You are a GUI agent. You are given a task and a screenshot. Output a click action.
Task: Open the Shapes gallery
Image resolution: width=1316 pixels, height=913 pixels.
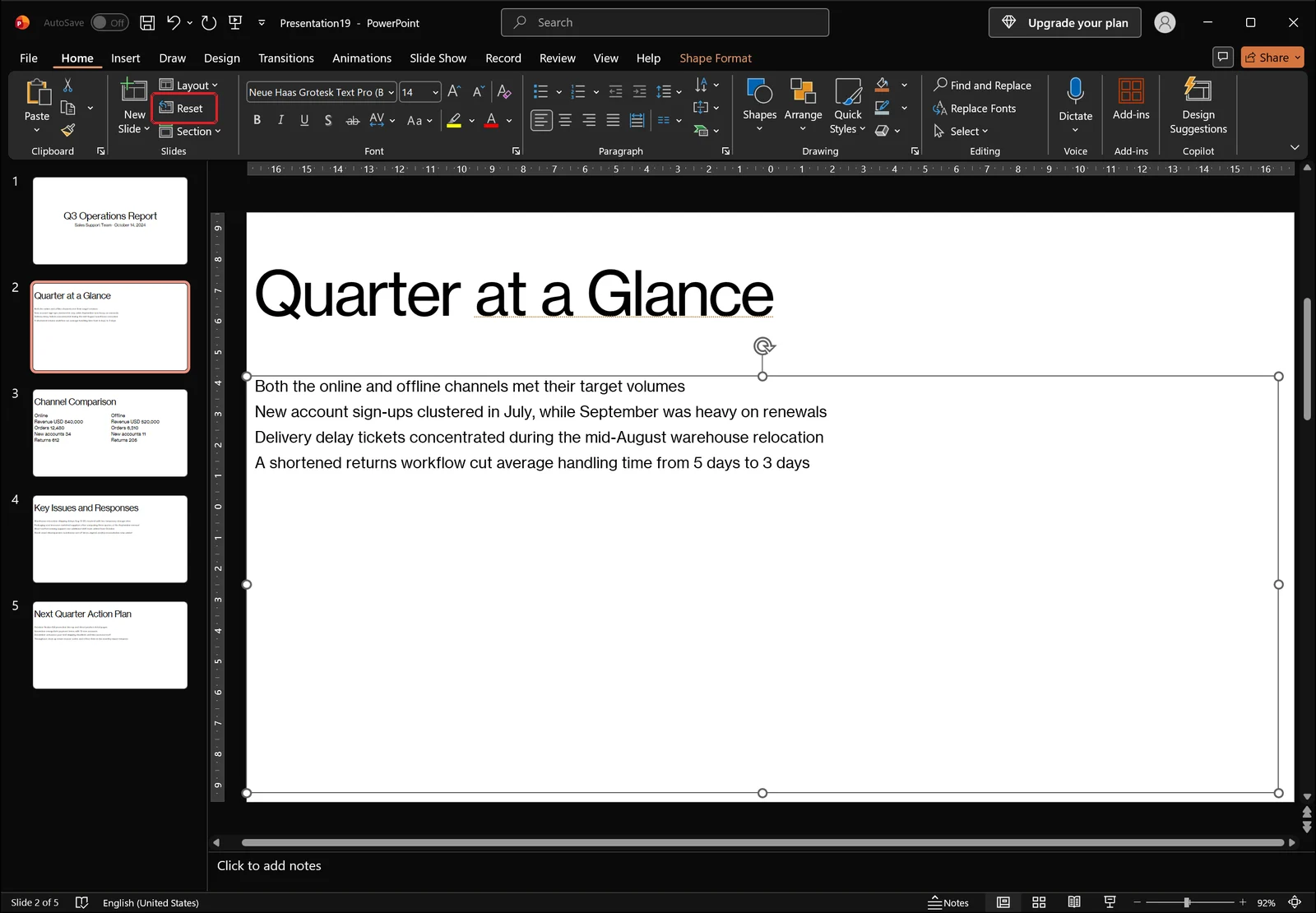(x=759, y=104)
